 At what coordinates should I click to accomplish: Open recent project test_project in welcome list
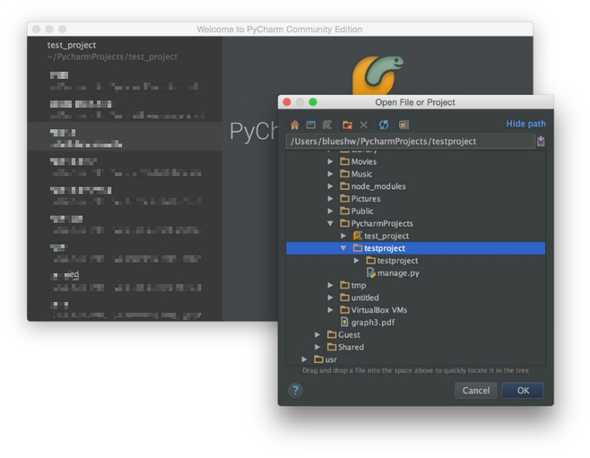112,51
